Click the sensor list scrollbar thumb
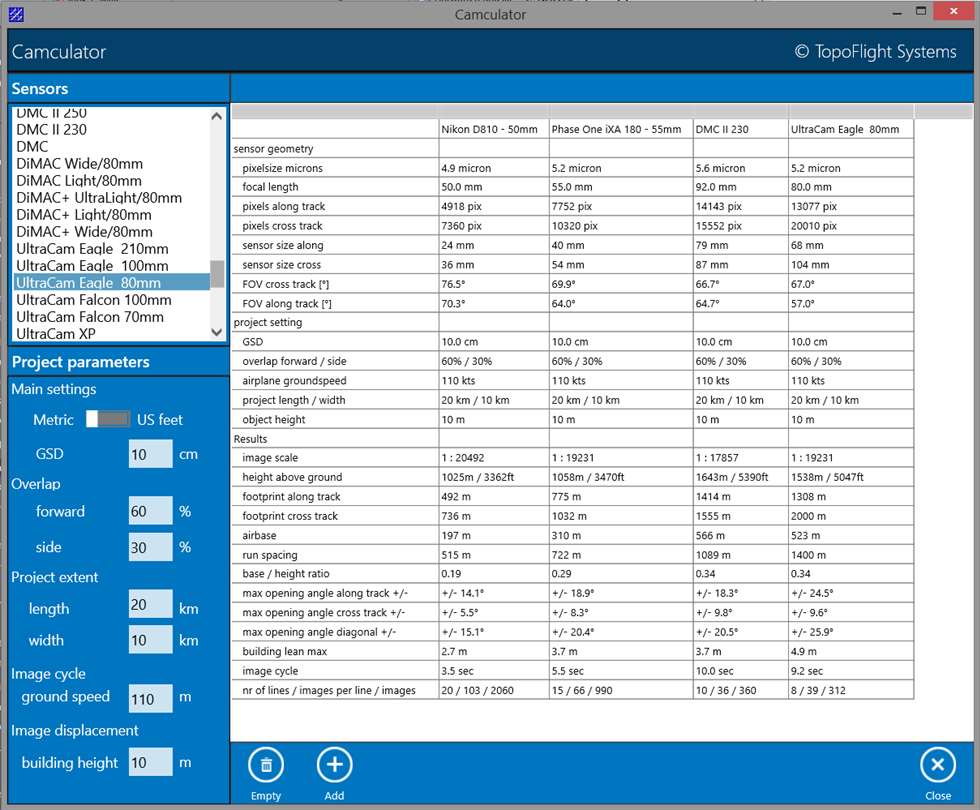Screen dimensions: 980x810 [x=217, y=274]
